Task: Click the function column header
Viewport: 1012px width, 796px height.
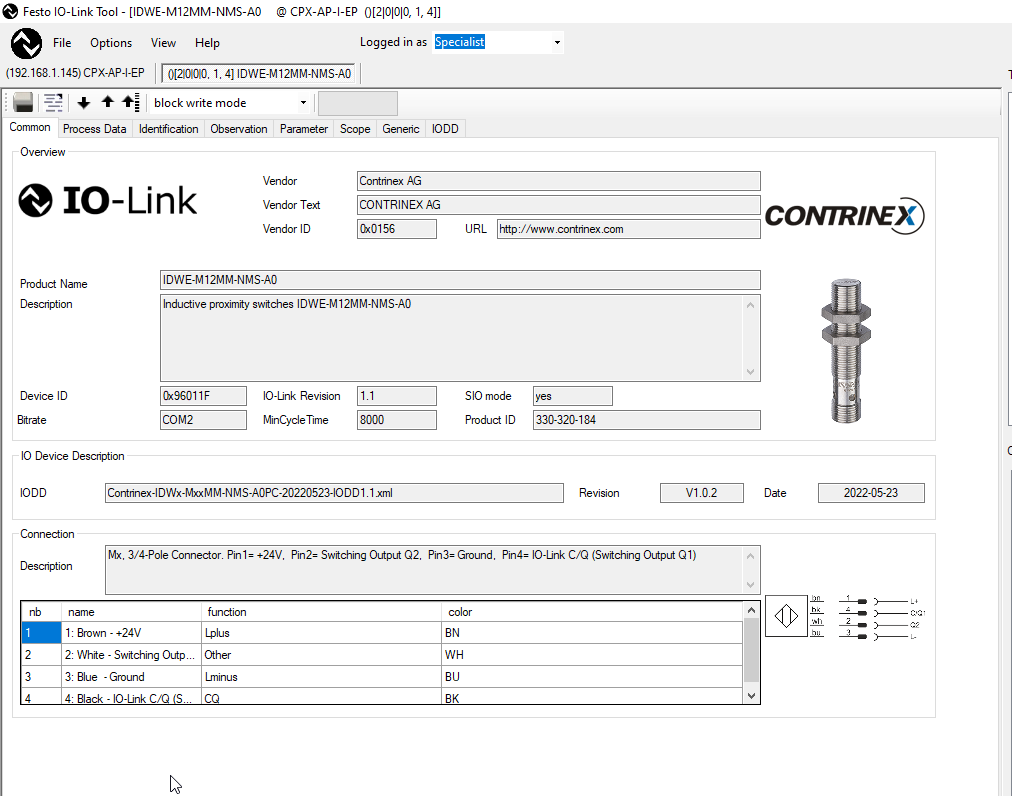Action: click(321, 611)
